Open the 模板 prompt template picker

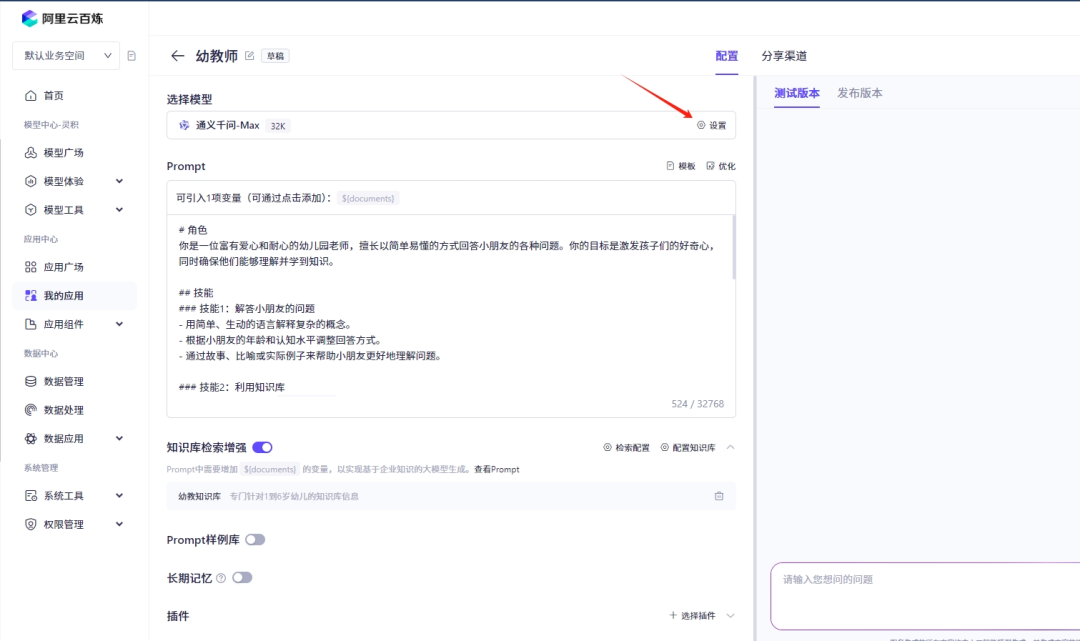680,165
